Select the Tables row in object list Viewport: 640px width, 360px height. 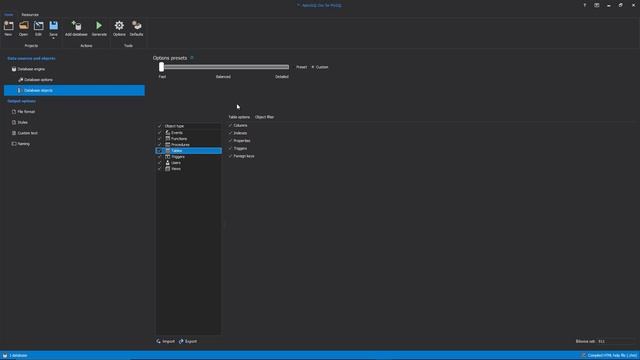[x=189, y=151]
